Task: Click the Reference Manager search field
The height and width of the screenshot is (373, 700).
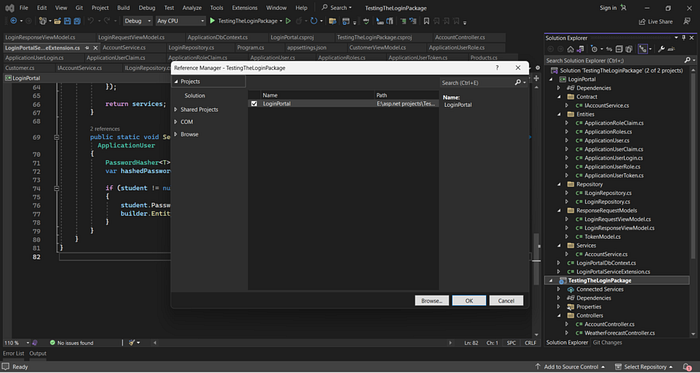Action: [x=477, y=83]
